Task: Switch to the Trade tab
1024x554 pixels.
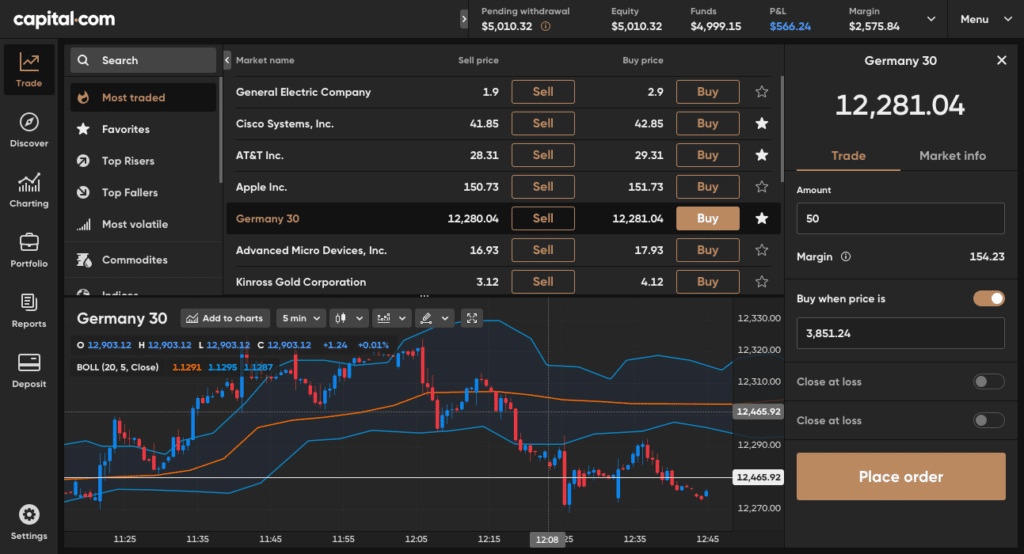Action: [x=848, y=155]
